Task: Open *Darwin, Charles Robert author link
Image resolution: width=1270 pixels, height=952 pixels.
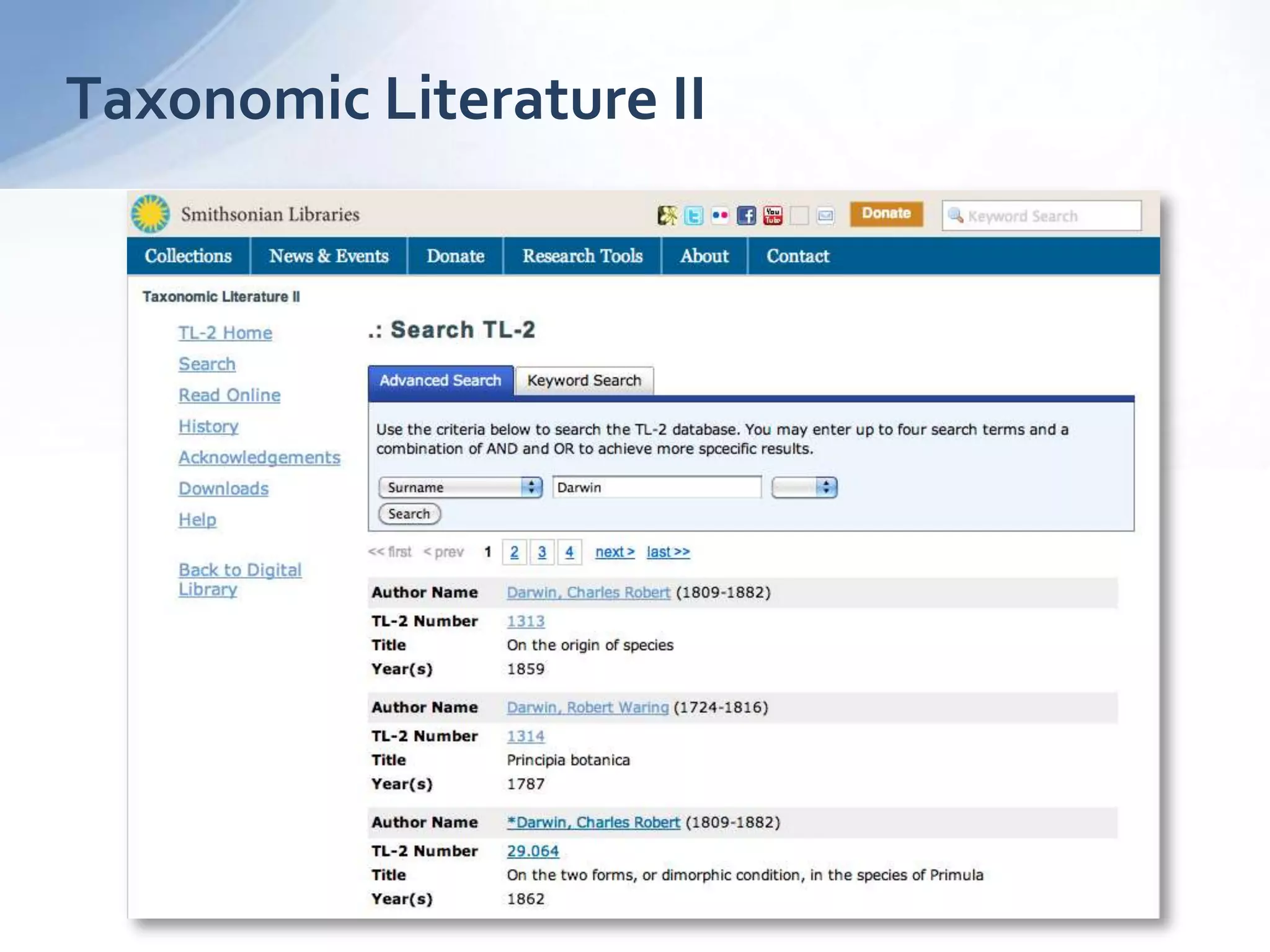Action: coord(593,822)
